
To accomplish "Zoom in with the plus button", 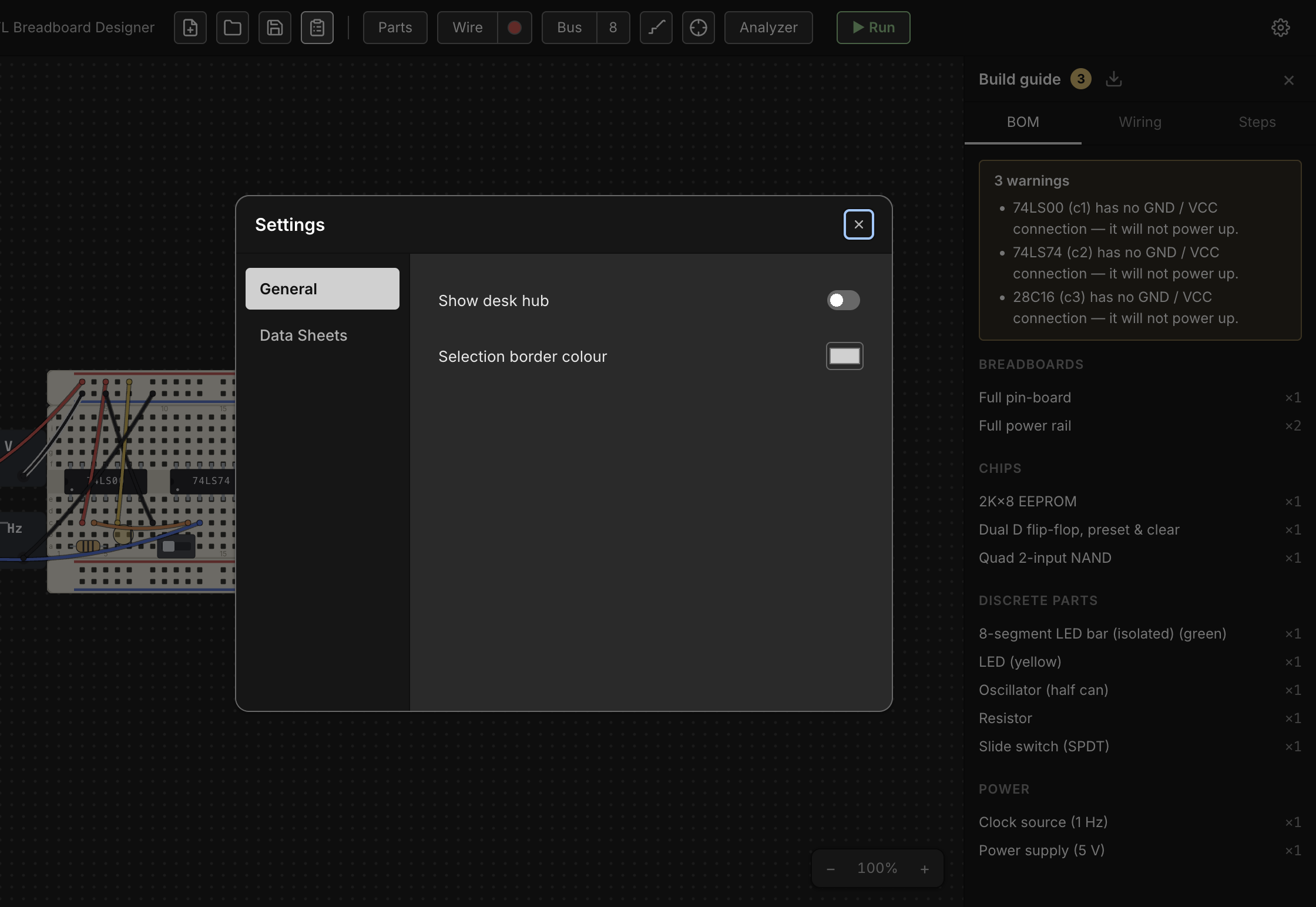I will click(925, 869).
